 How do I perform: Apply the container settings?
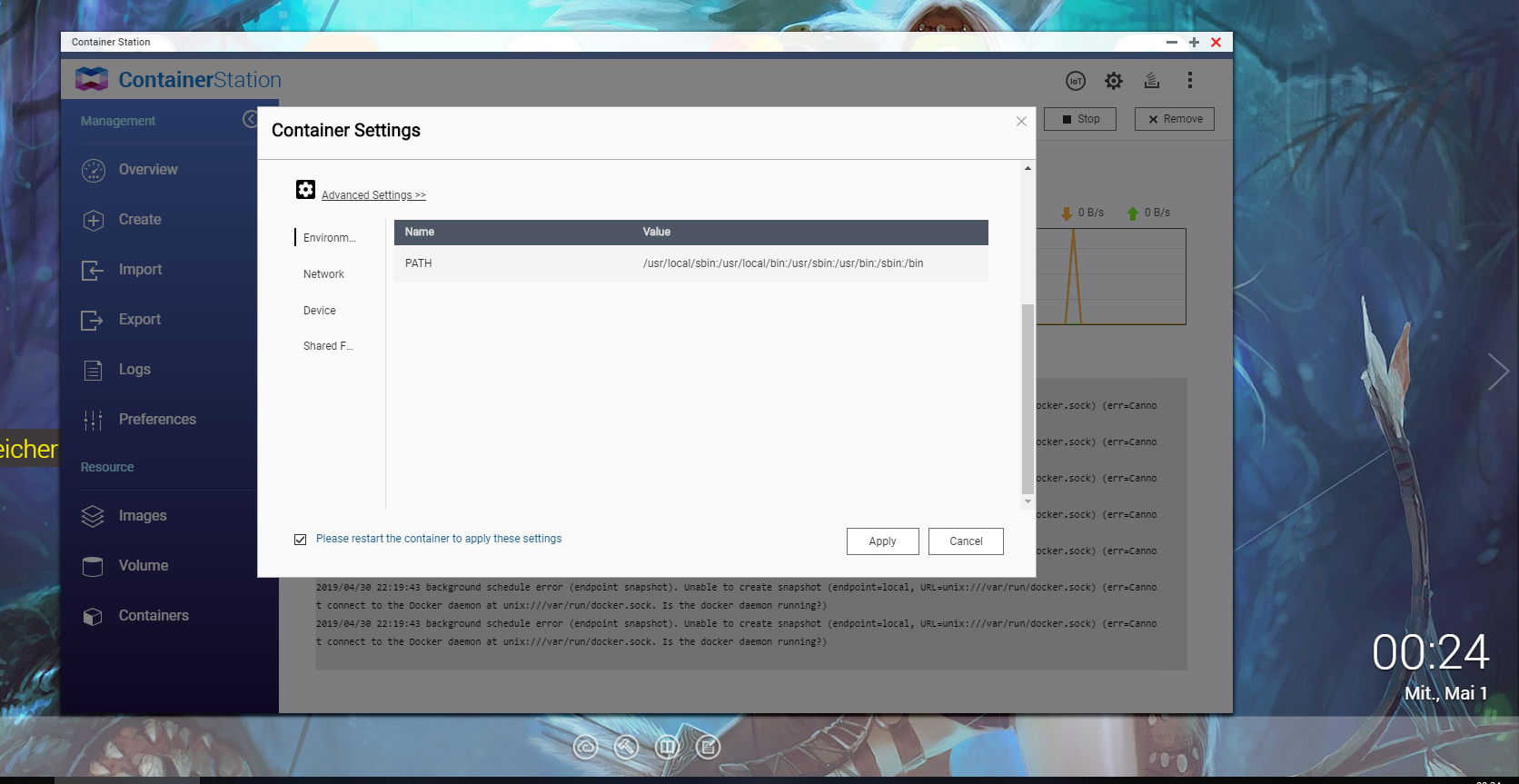883,541
